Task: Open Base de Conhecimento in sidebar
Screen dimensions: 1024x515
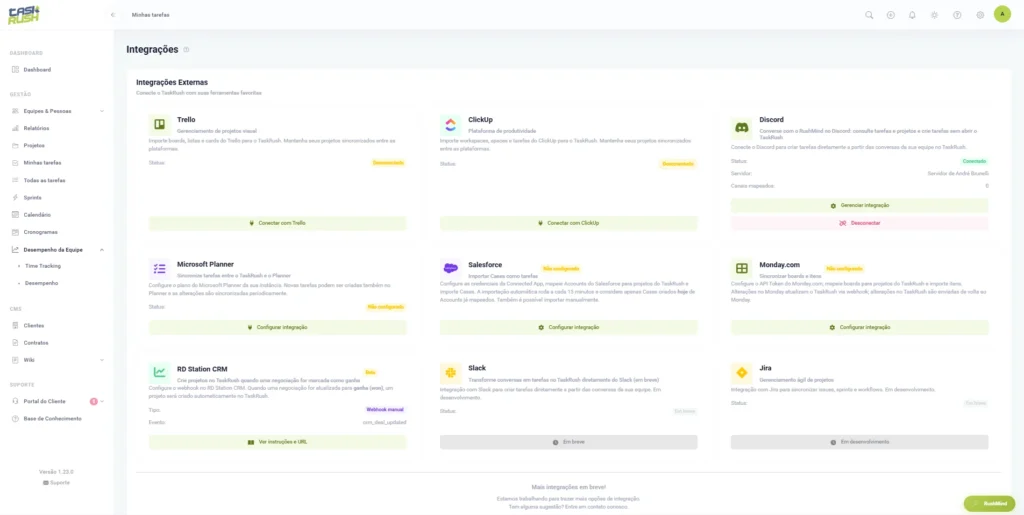Action: click(x=52, y=418)
